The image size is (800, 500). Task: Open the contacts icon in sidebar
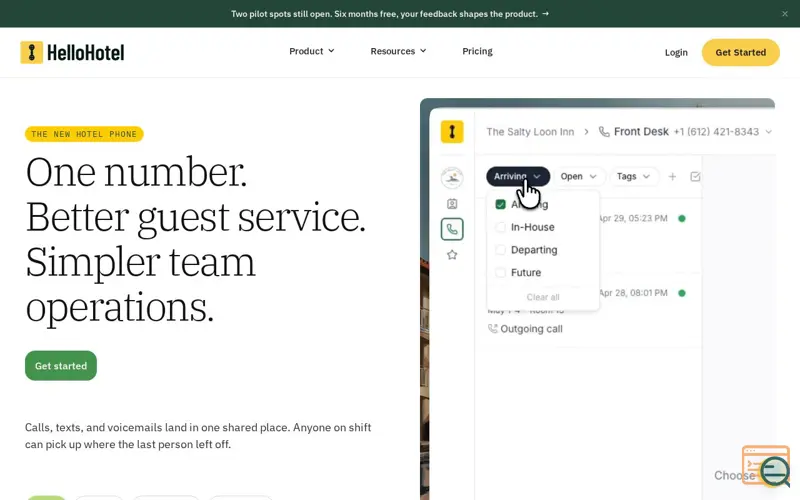[x=452, y=204]
